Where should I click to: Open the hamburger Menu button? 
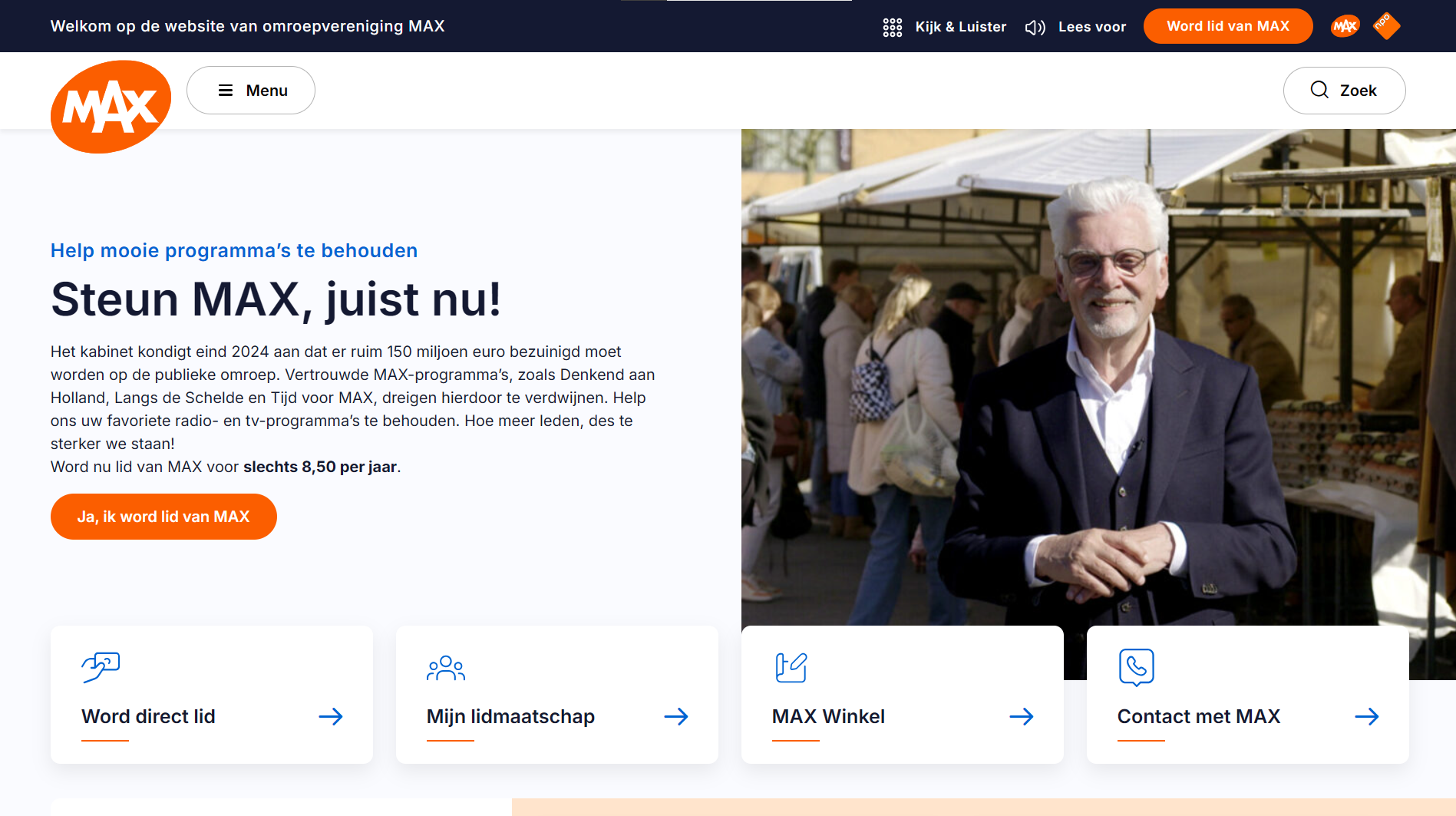tap(251, 91)
